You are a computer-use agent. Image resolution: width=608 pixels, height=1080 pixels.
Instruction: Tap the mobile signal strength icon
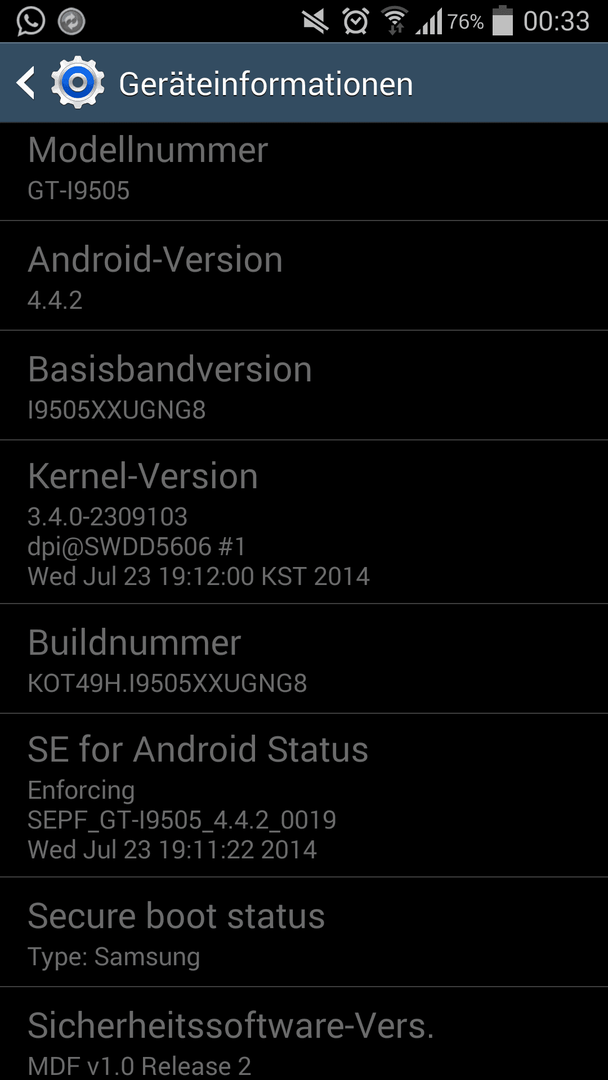(429, 22)
